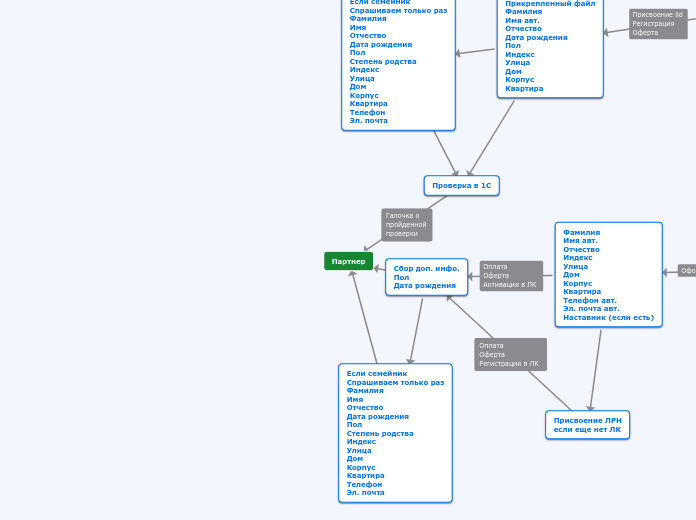
Task: Select 'Дата рождения' in the node with 'Прикрепленный файл'
Action: click(x=536, y=37)
